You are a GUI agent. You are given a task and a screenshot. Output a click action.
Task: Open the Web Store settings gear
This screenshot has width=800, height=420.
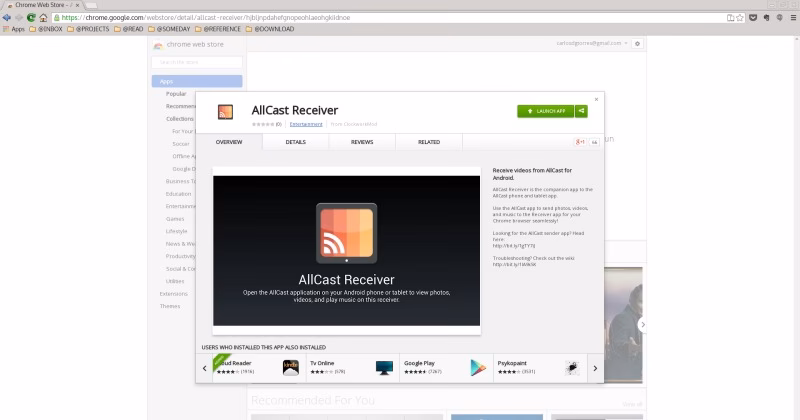637,44
